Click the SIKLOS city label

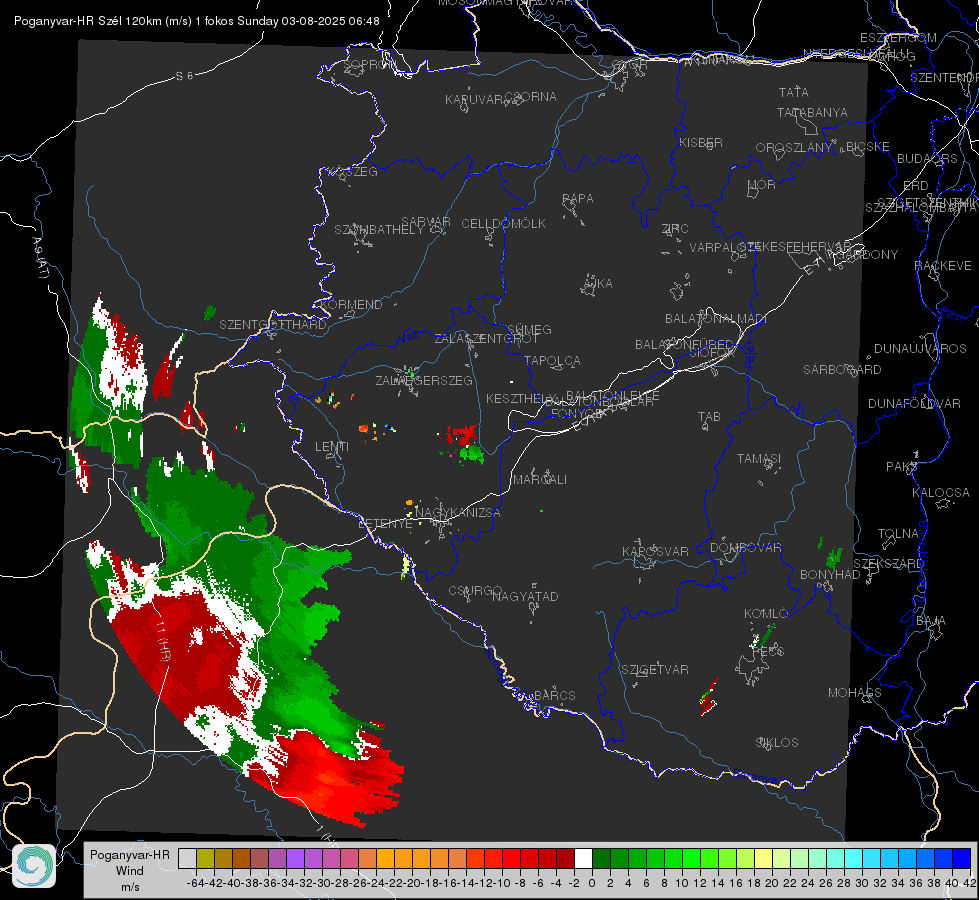point(777,743)
